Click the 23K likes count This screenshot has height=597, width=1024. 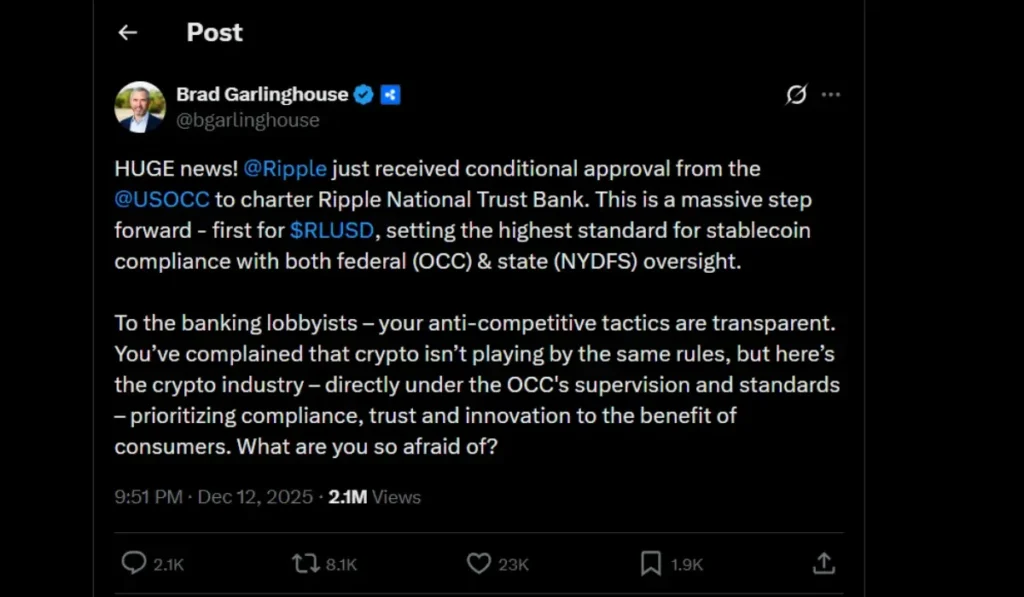(513, 565)
